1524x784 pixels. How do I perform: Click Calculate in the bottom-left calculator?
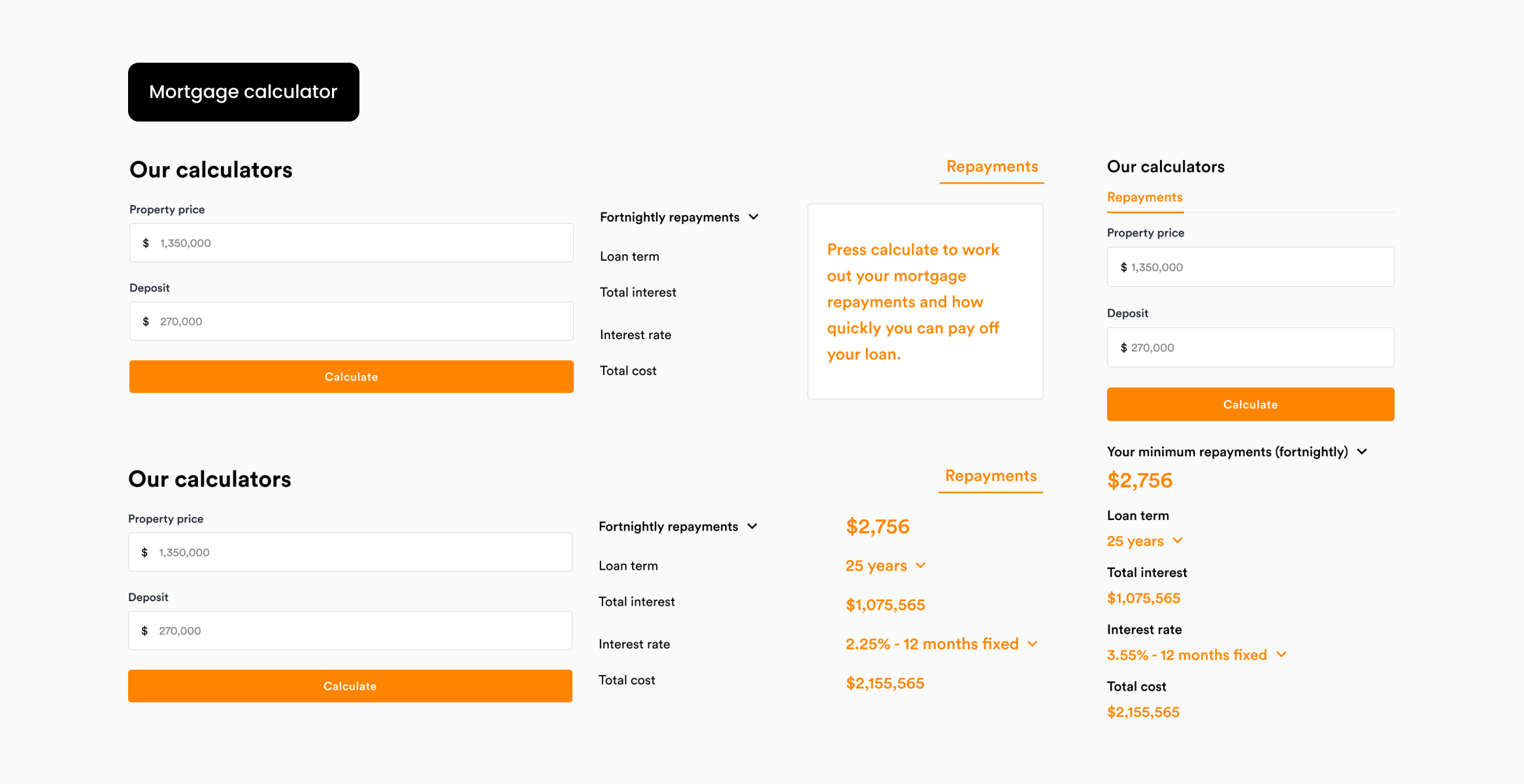[x=350, y=686]
